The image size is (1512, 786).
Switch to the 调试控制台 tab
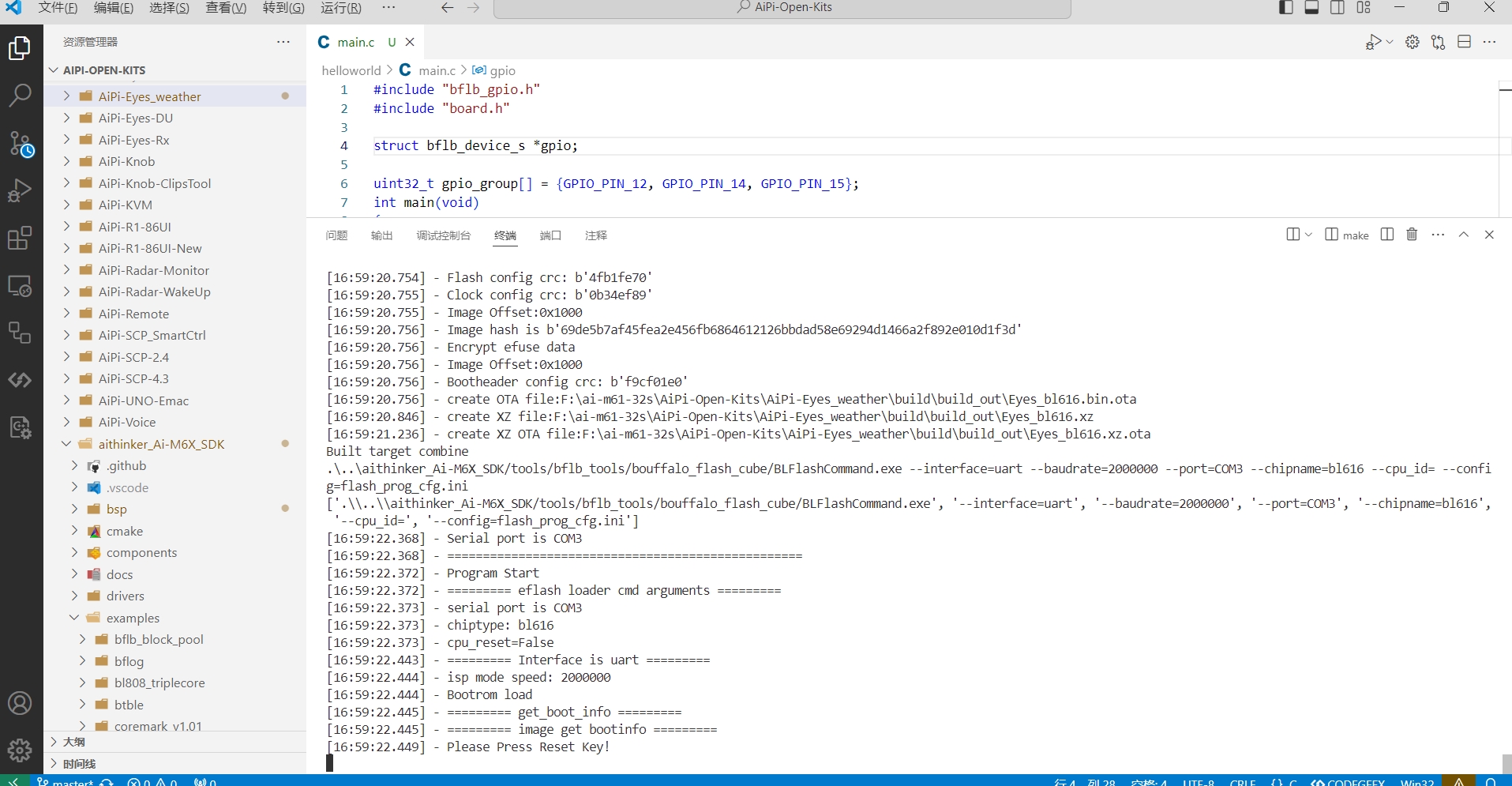[x=443, y=235]
